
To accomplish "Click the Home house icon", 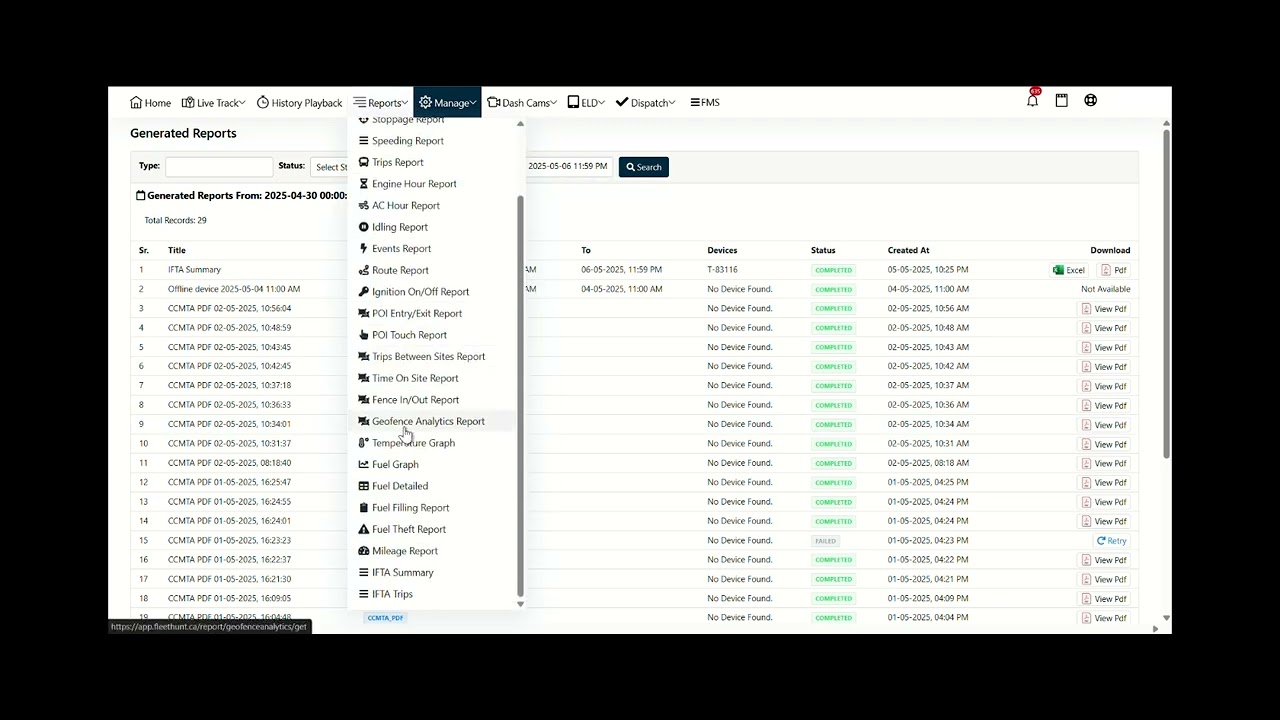I will 136,102.
